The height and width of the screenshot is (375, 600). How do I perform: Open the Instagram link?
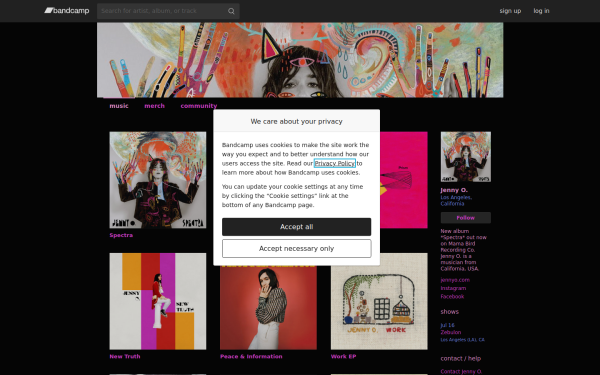[453, 289]
